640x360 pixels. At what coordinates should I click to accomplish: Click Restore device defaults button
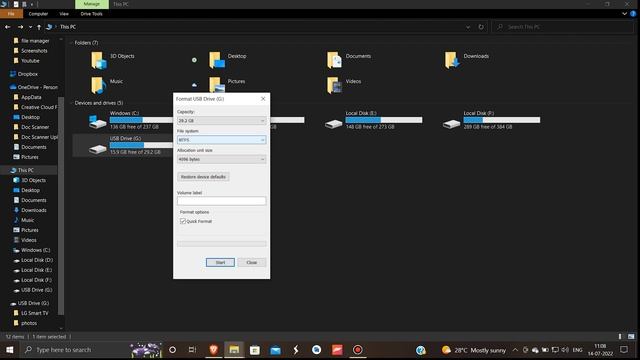(203, 177)
